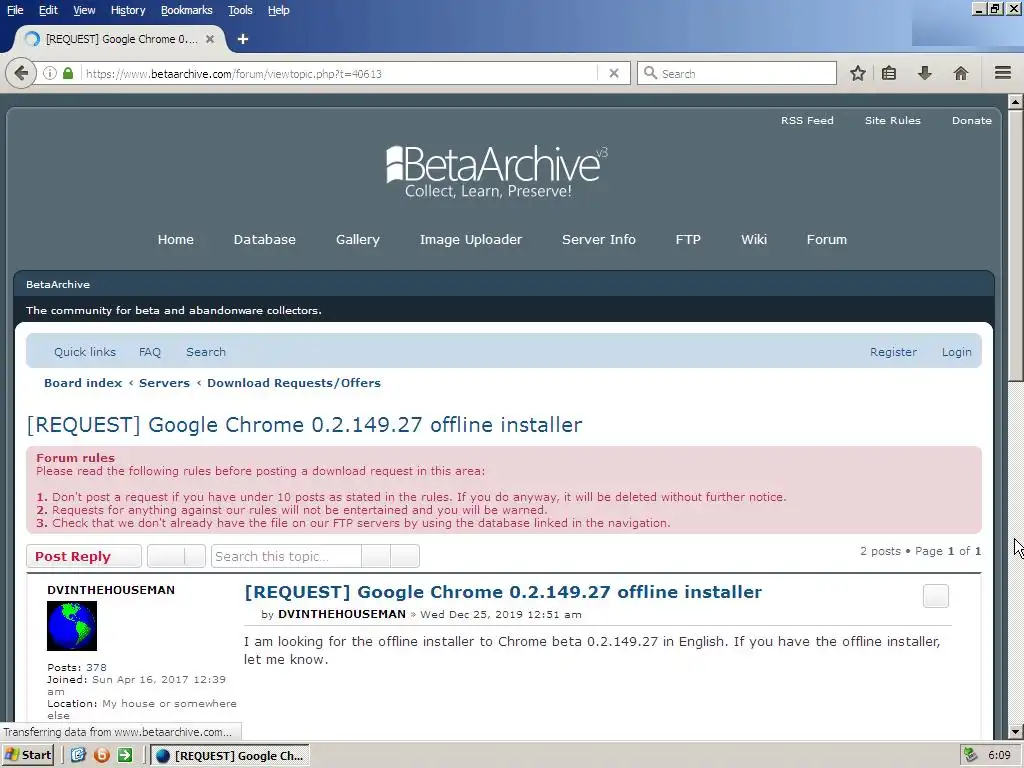Open the Forum navigation link
The image size is (1024, 768).
tap(827, 240)
